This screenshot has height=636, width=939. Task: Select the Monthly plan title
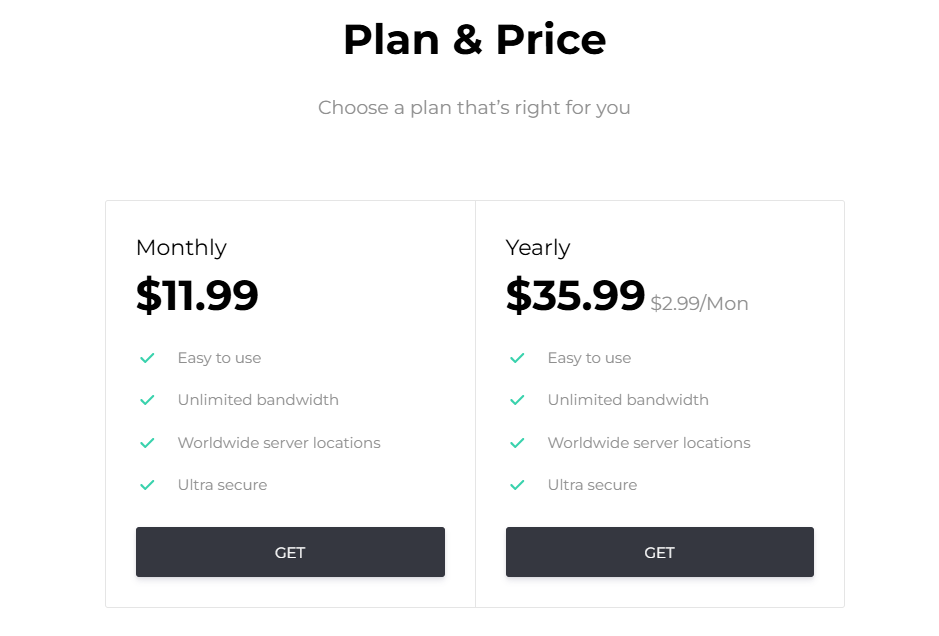click(181, 248)
